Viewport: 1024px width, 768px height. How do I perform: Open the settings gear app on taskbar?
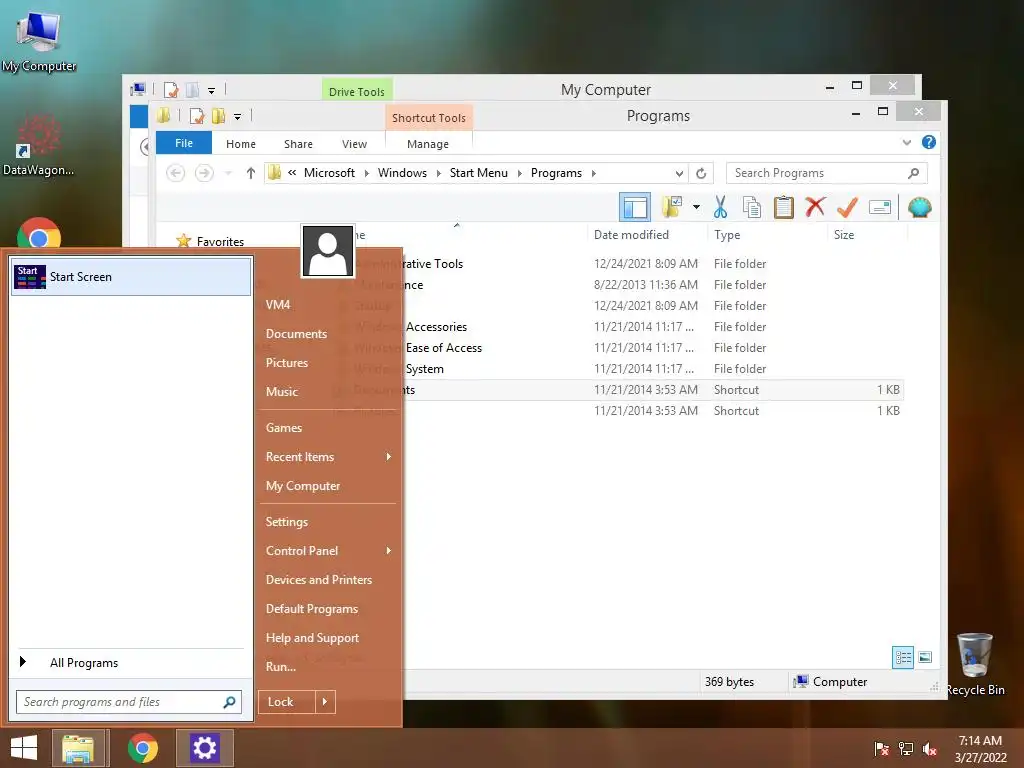[x=204, y=748]
